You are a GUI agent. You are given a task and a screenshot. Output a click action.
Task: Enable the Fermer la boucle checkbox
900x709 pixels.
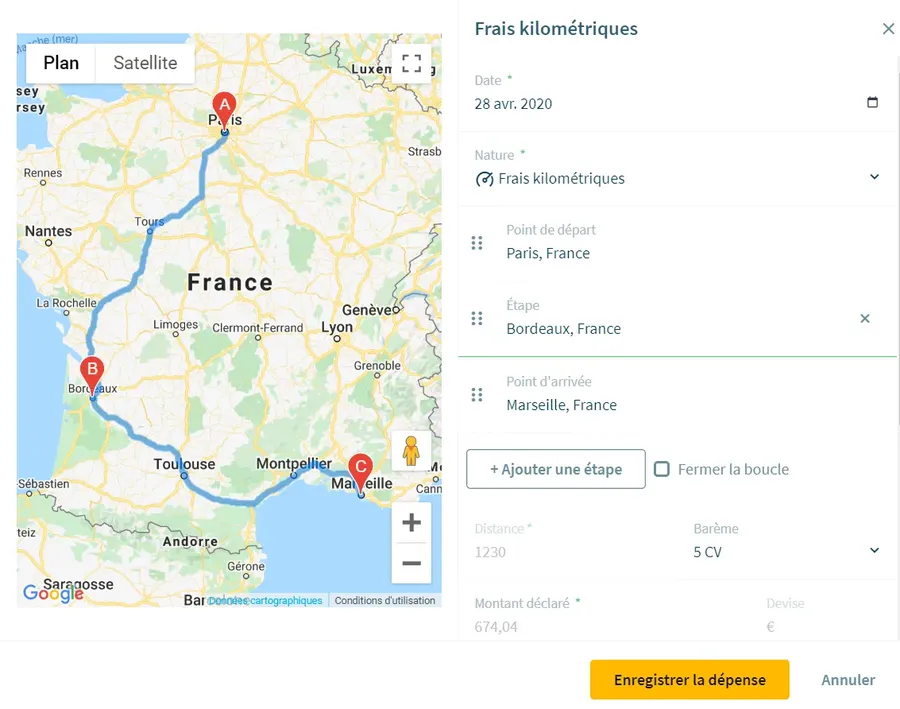coord(662,469)
